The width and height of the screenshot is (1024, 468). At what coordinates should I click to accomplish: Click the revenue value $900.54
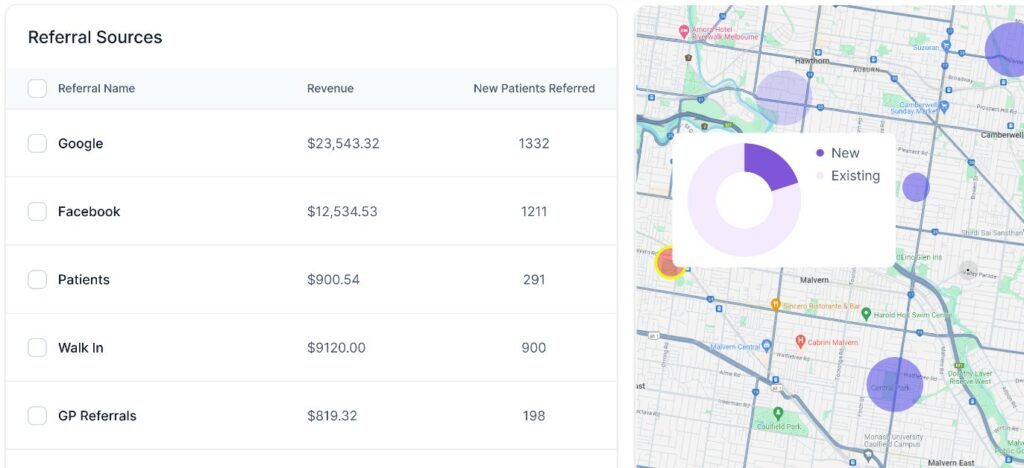point(333,279)
